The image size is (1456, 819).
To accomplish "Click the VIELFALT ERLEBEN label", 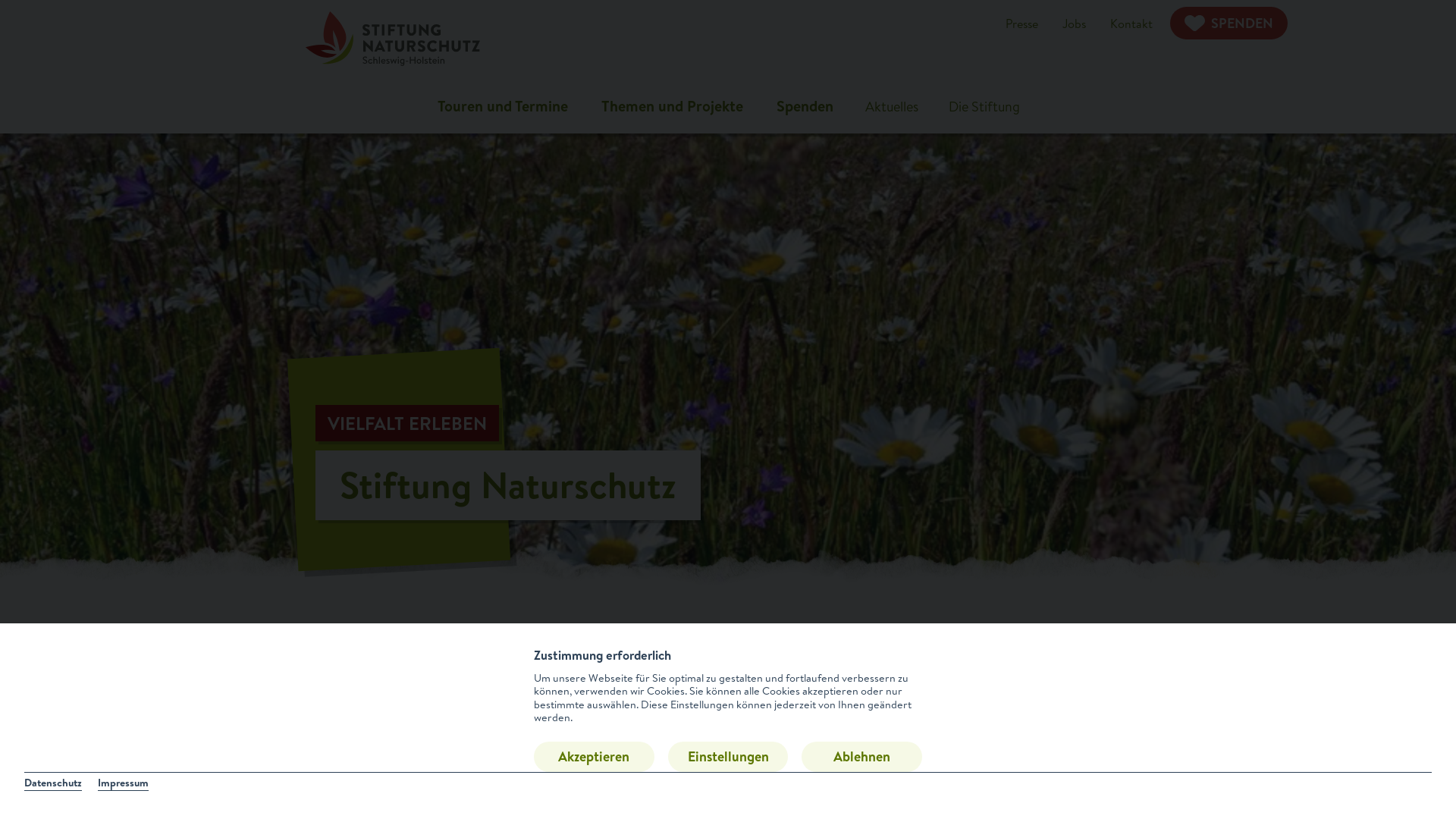I will [x=407, y=423].
